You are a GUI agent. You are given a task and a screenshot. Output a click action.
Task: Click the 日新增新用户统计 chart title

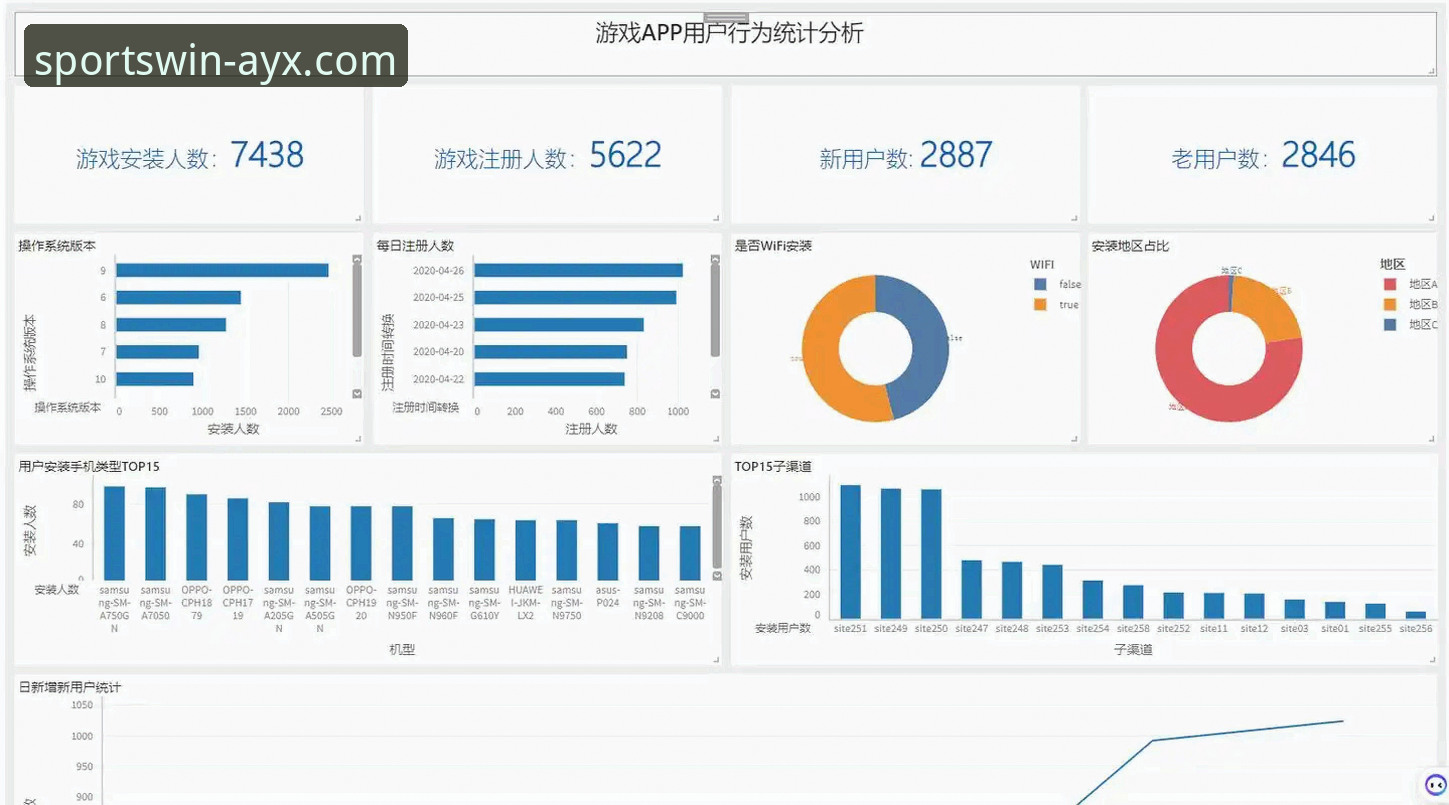(x=70, y=687)
